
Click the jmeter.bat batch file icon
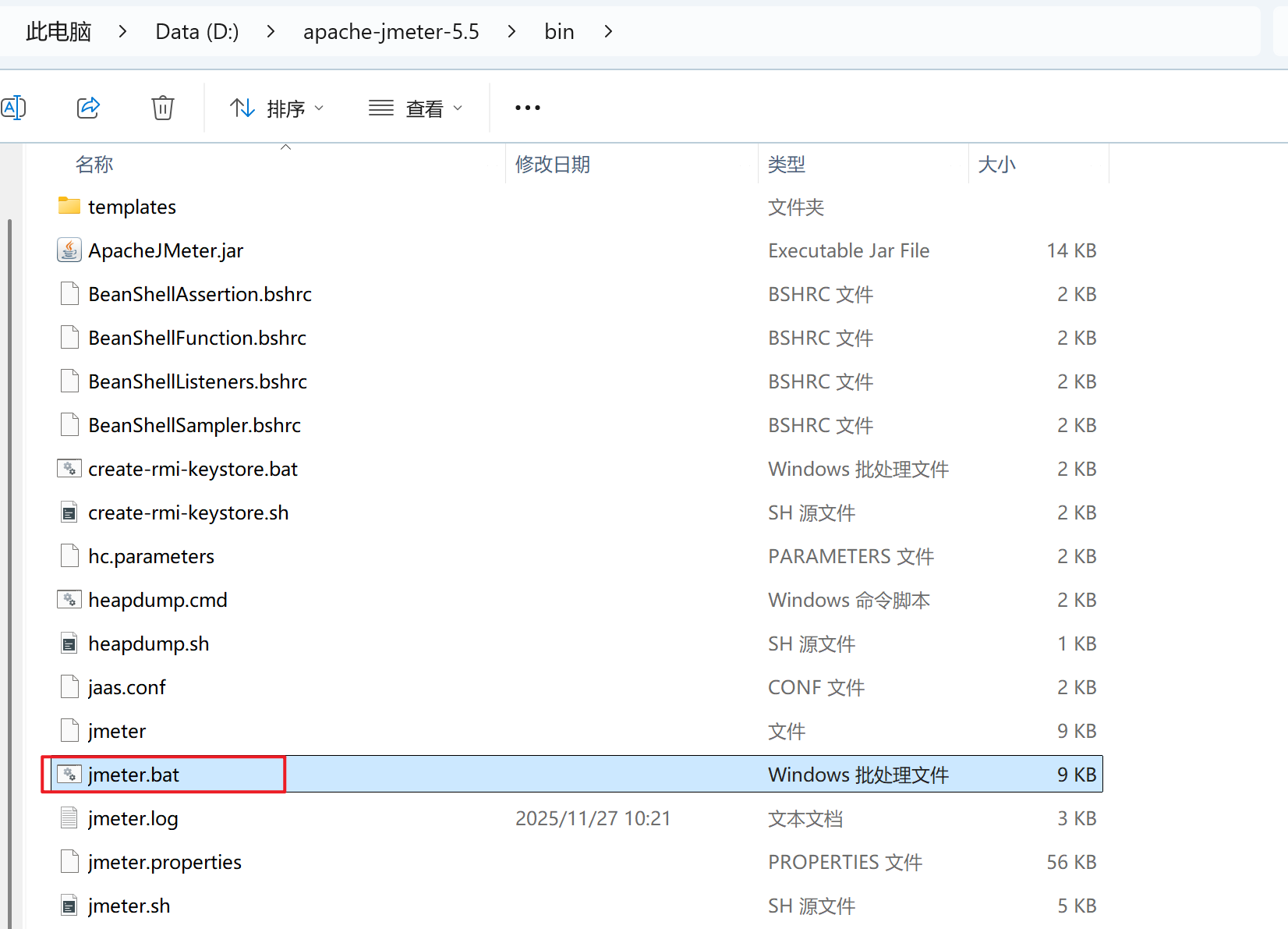click(x=69, y=774)
